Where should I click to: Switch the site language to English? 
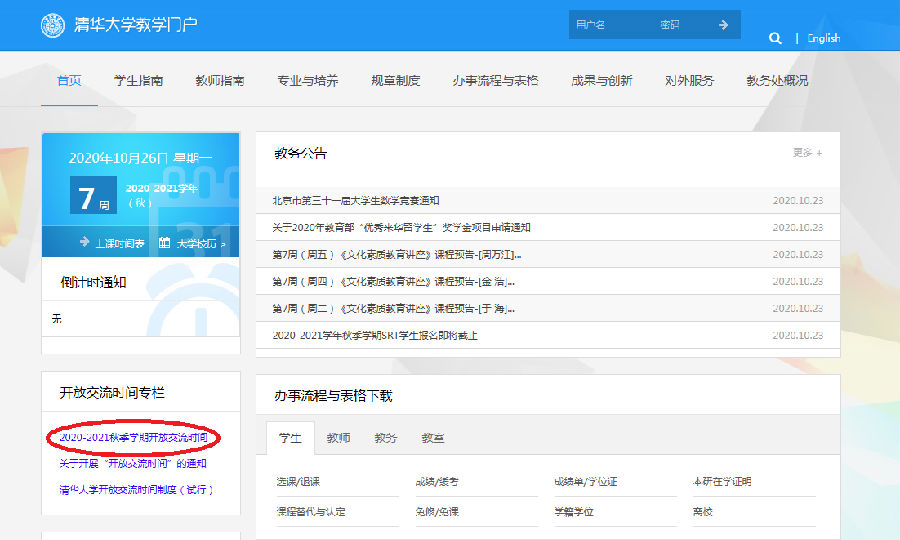(x=824, y=38)
